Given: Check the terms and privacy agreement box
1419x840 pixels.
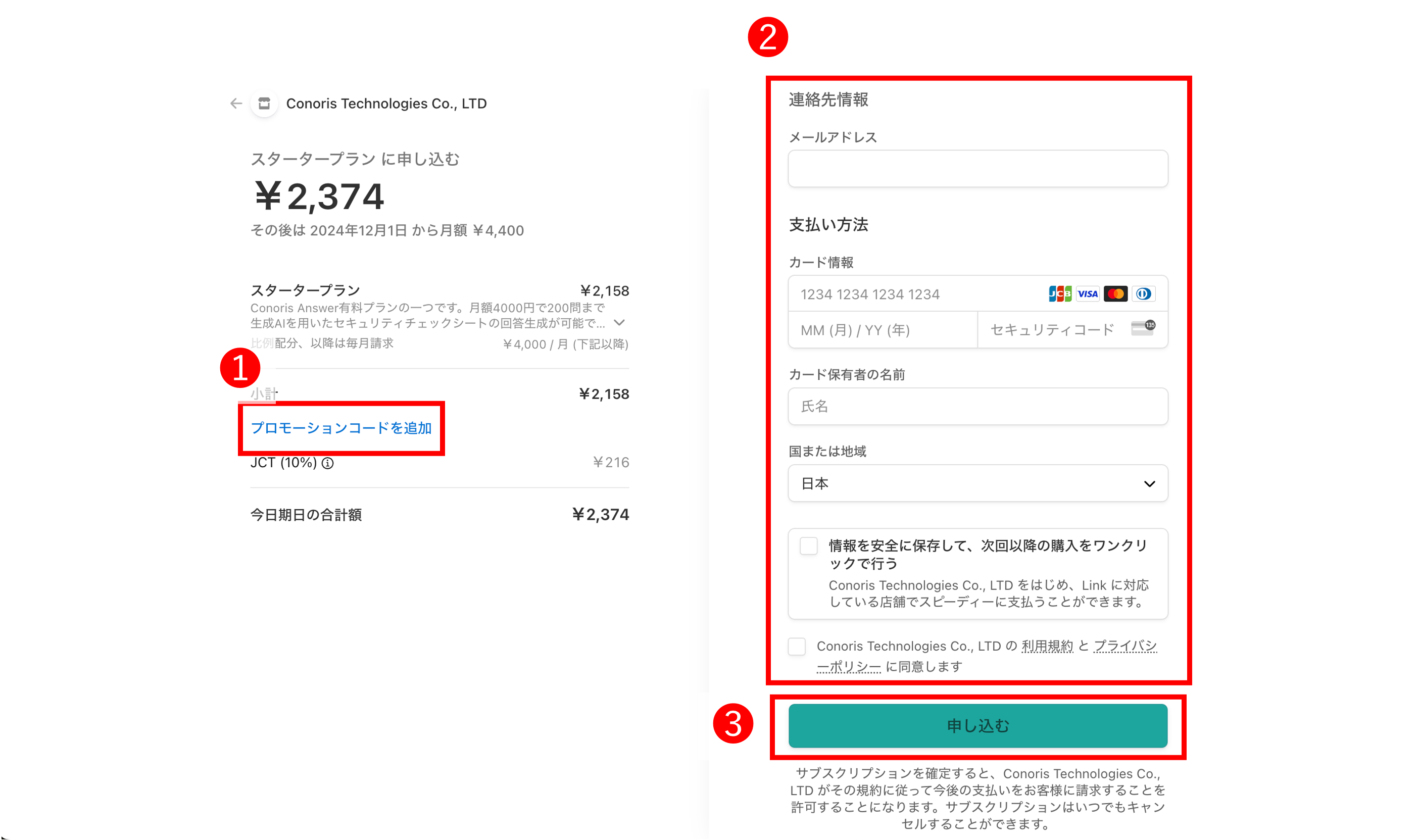Looking at the screenshot, I should pos(796,647).
